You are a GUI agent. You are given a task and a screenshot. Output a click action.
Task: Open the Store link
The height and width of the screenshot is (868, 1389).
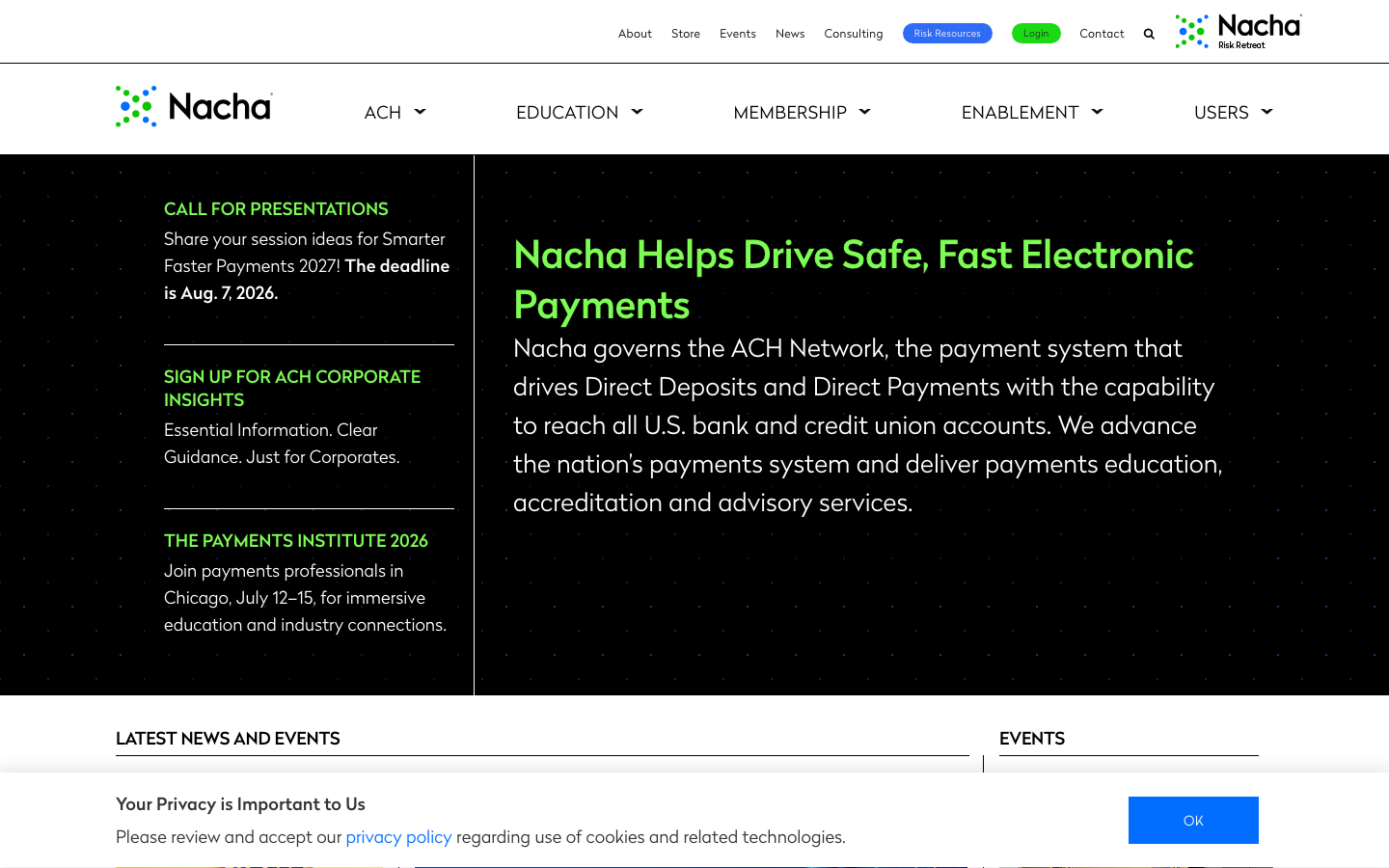pos(686,34)
